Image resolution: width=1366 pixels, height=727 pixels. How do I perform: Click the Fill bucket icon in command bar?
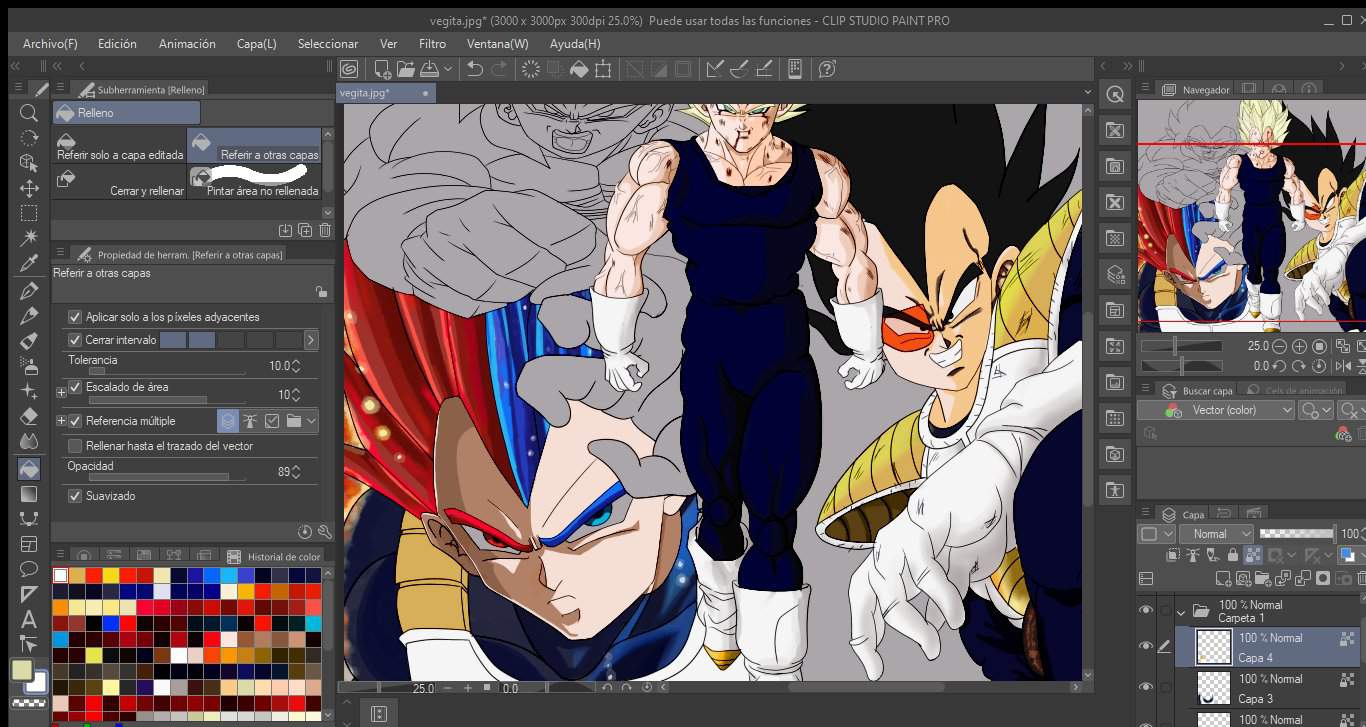tap(579, 69)
